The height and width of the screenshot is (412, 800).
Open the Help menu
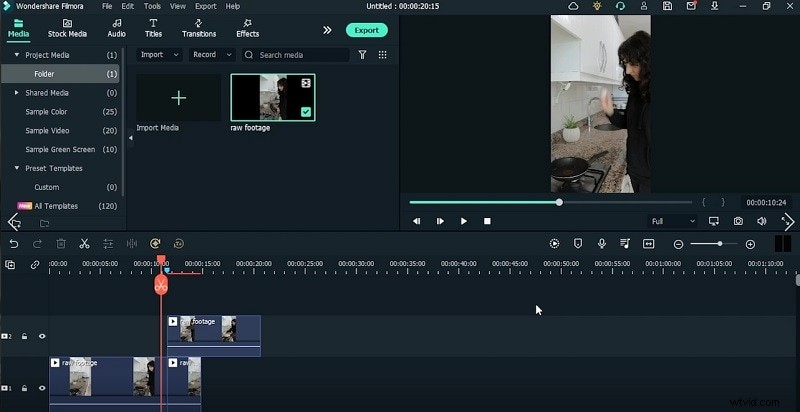(x=233, y=6)
